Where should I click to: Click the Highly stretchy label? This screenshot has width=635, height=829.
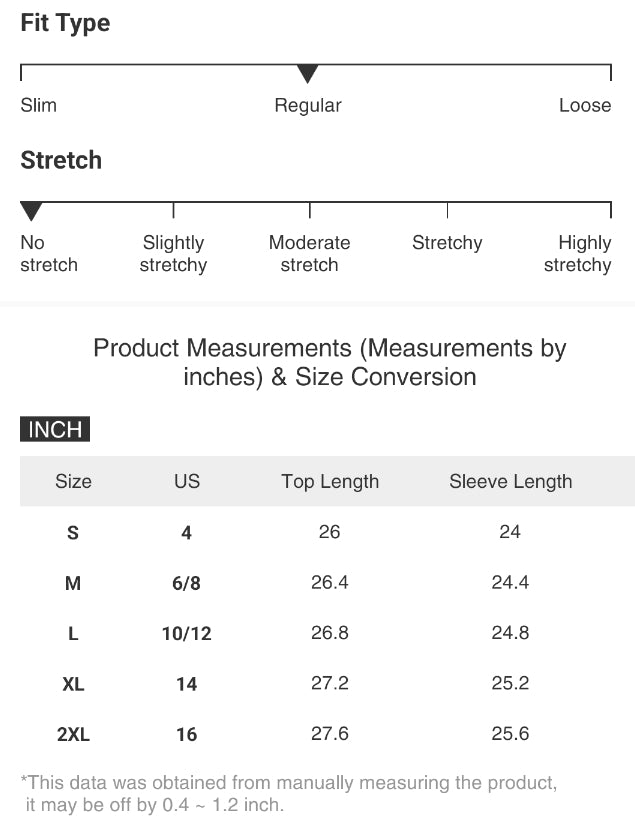[x=578, y=254]
